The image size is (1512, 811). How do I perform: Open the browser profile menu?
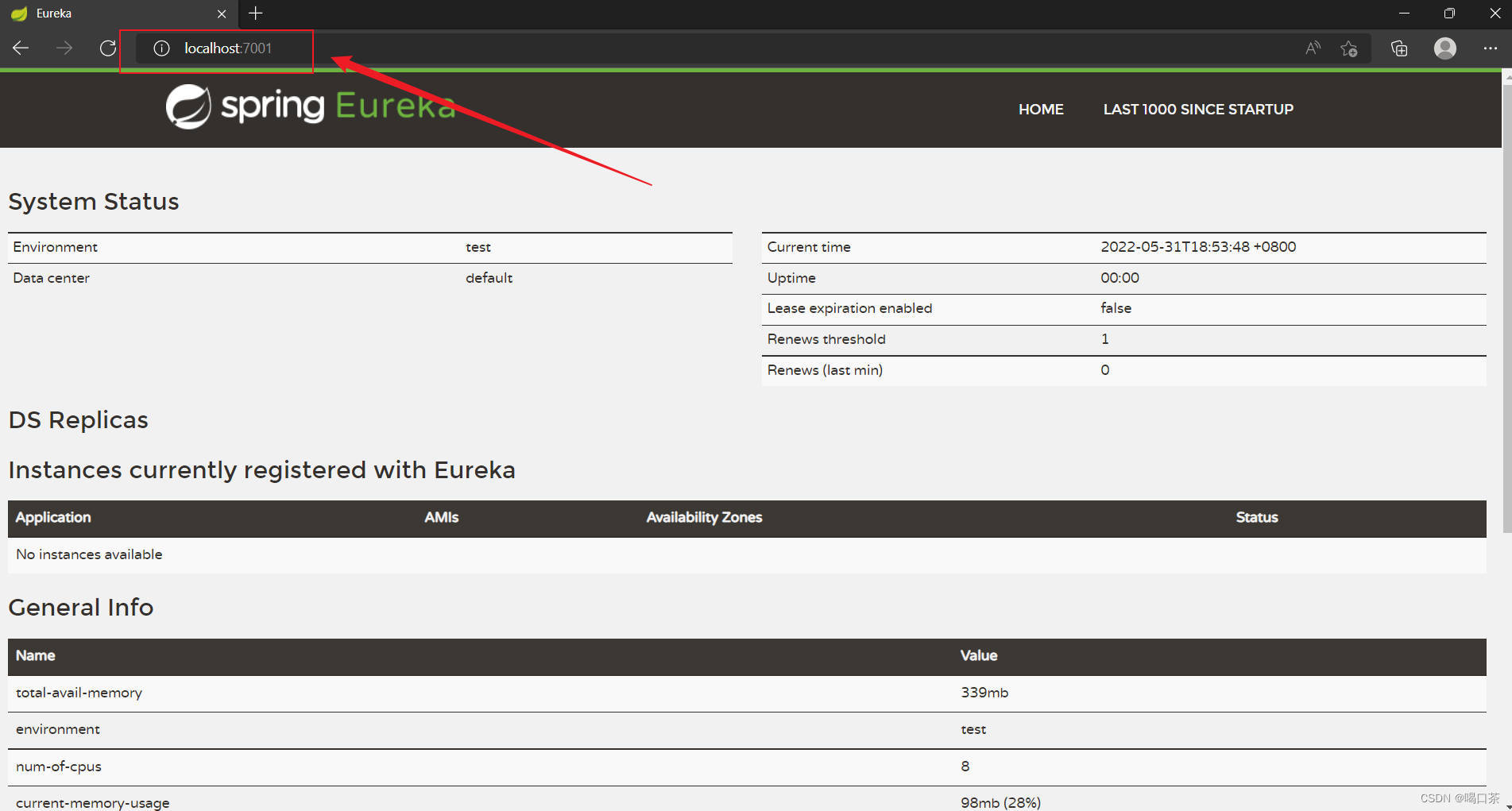click(1445, 48)
